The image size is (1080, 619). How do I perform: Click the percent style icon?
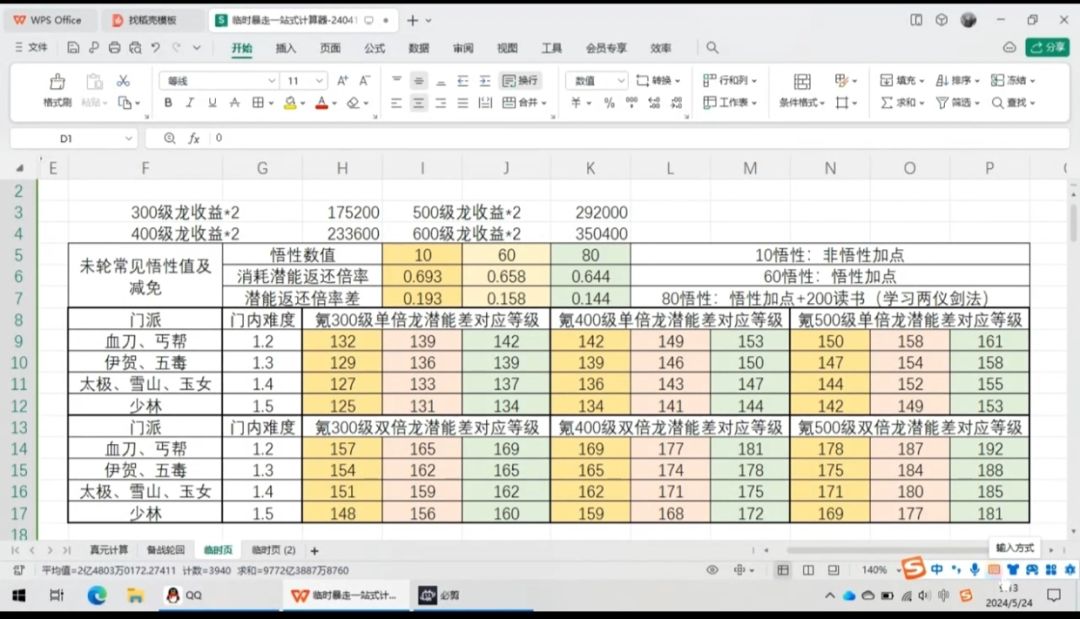609,103
